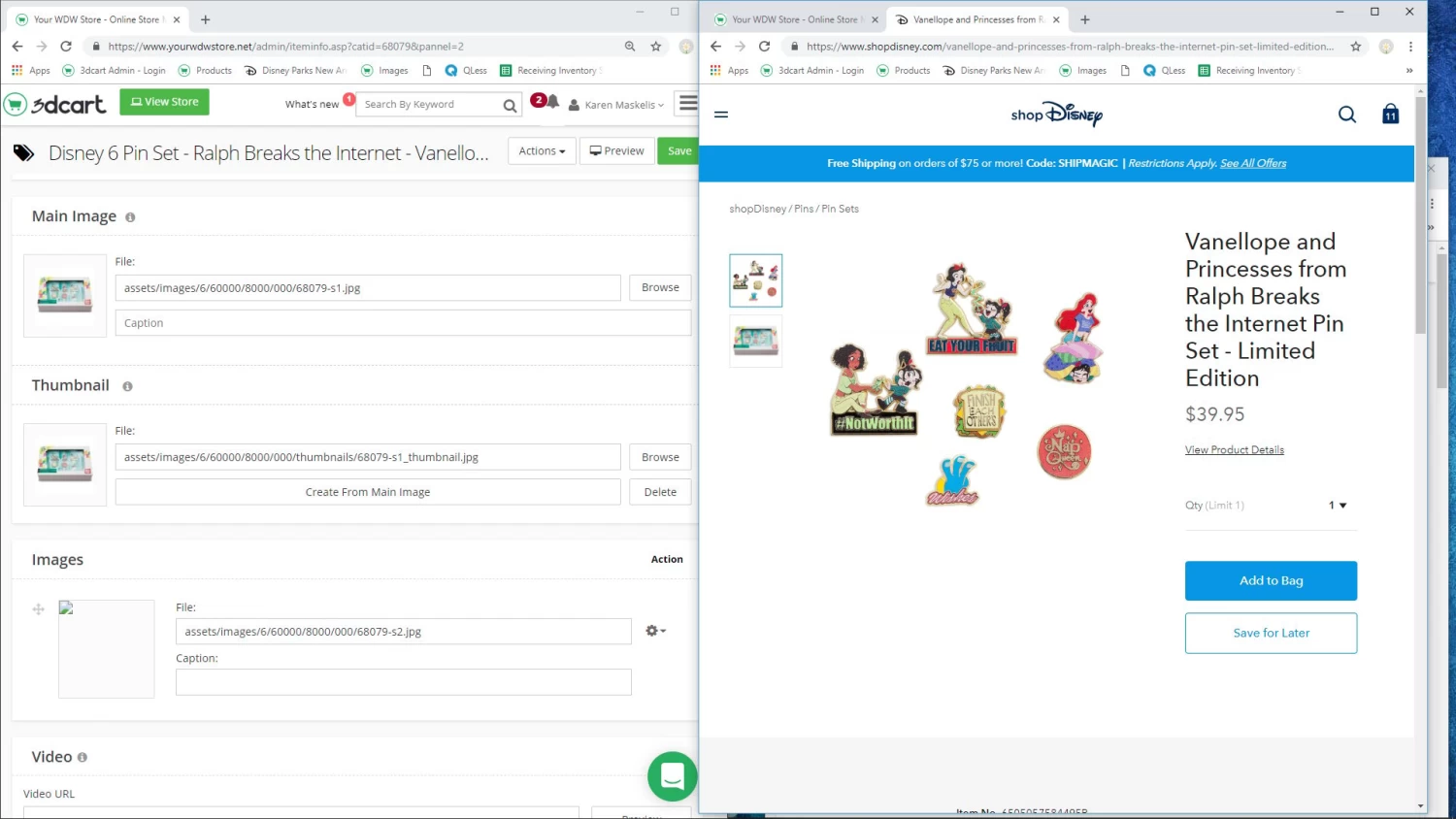
Task: Click the green chat bubble widget
Action: pyautogui.click(x=672, y=775)
